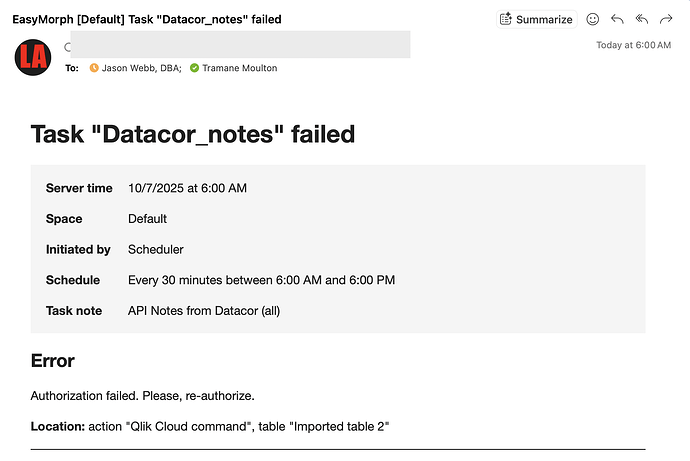The width and height of the screenshot is (690, 461).
Task: Open the Tramane Moulton recipient contact
Action: click(x=239, y=68)
